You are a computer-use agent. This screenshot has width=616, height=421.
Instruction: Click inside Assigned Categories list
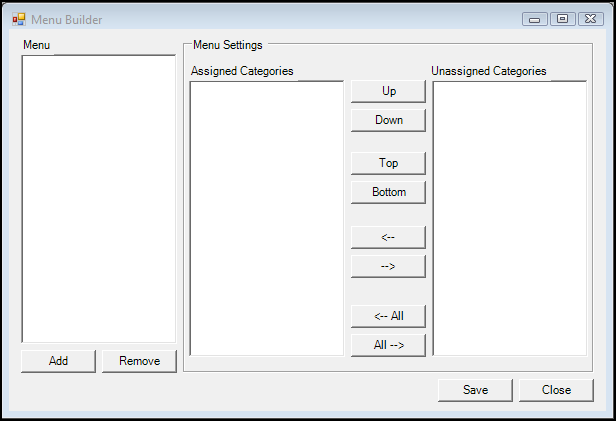click(267, 218)
